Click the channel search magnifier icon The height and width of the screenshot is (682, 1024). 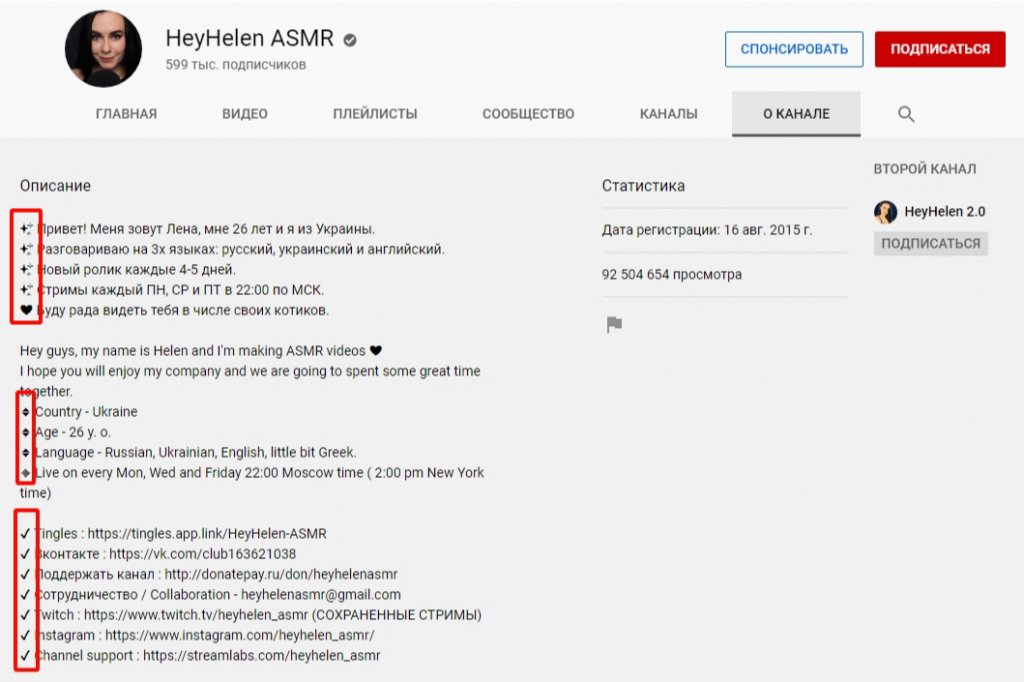coord(906,114)
